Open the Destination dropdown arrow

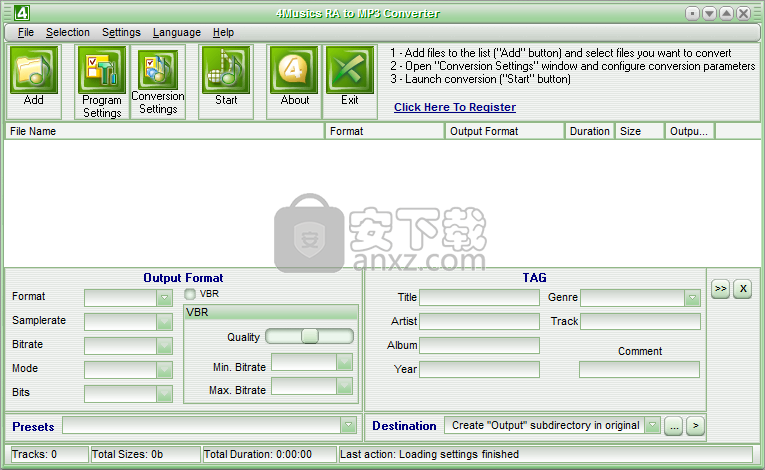(652, 425)
